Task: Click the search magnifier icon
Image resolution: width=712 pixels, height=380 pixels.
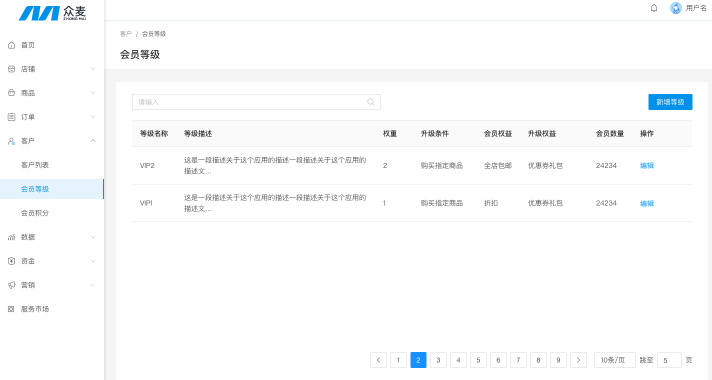Action: click(x=371, y=102)
